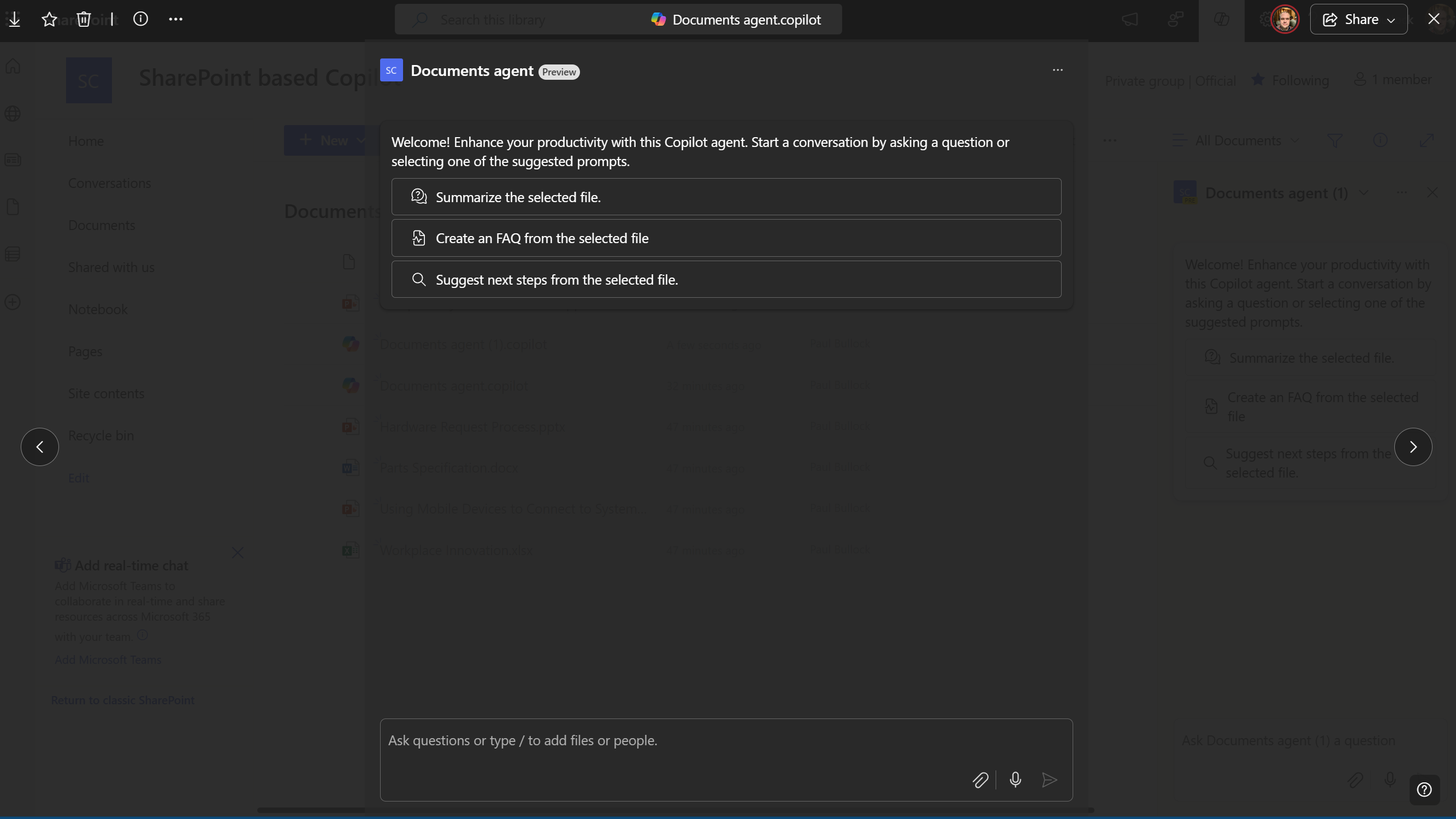Click the info/help icon in toolbar
The height and width of the screenshot is (819, 1456).
coord(140,19)
